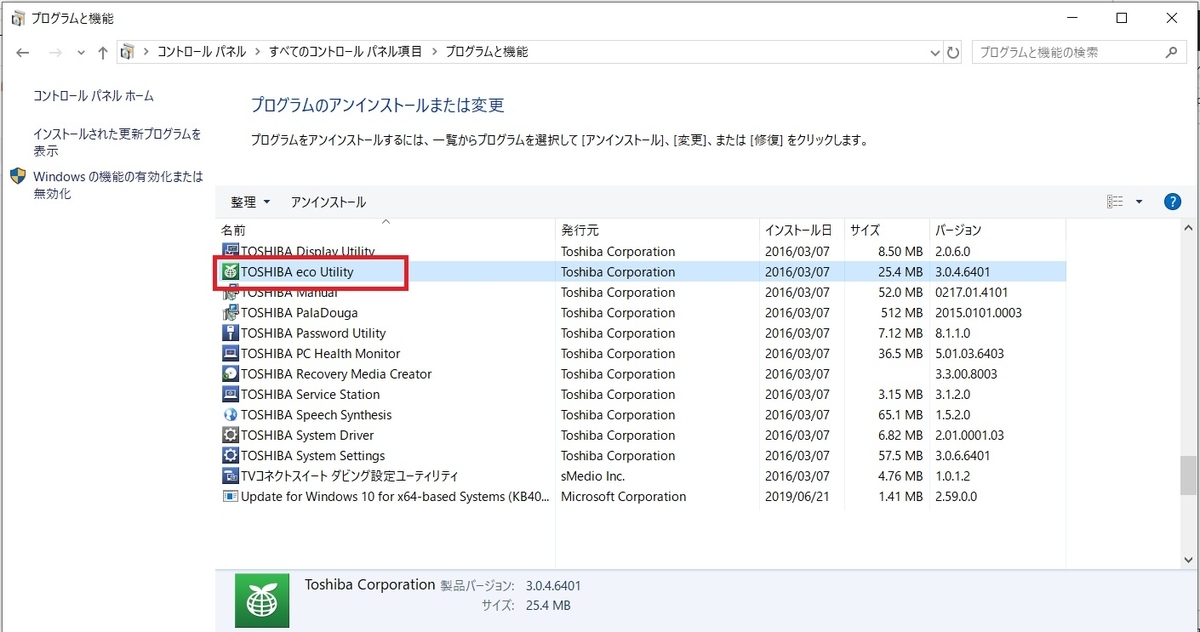
Task: Open コントロール パネル ホーム link
Action: click(93, 96)
